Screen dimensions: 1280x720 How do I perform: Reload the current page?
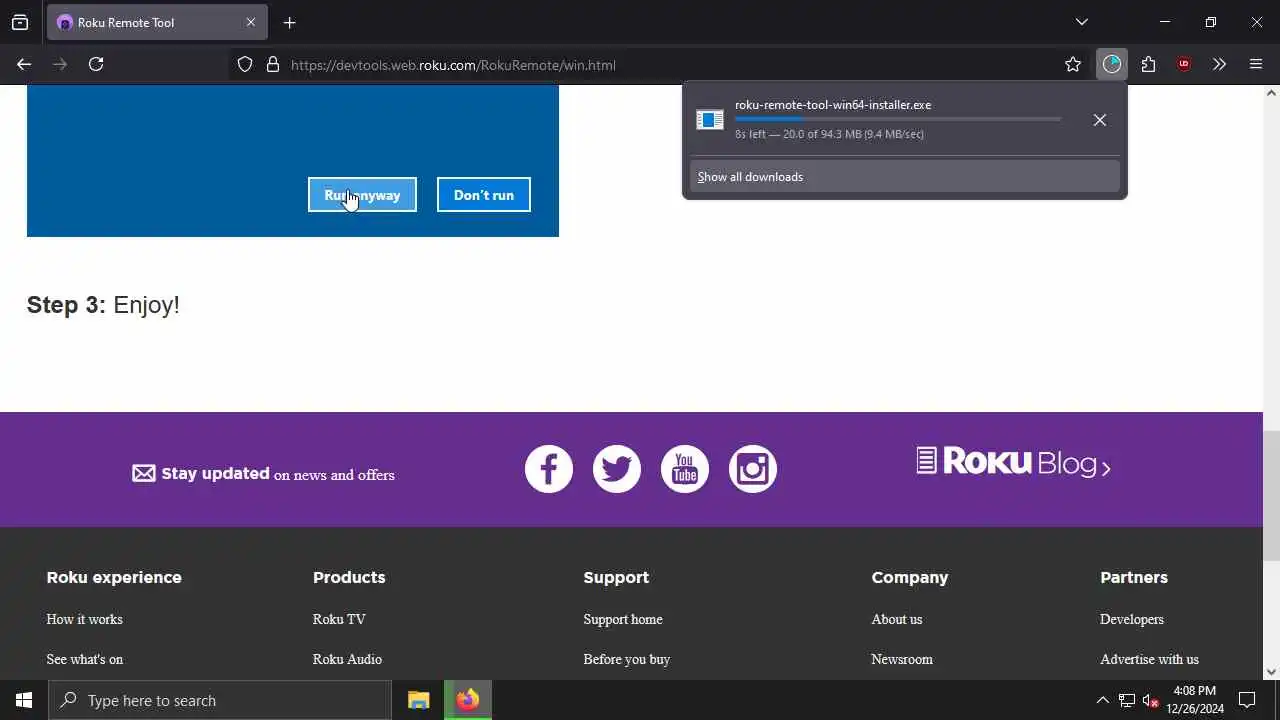(96, 64)
